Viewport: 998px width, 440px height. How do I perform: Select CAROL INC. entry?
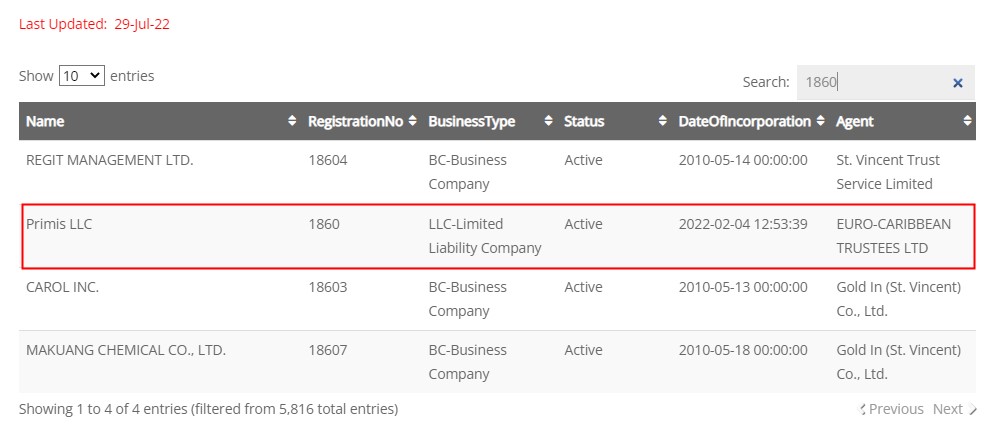coord(62,287)
